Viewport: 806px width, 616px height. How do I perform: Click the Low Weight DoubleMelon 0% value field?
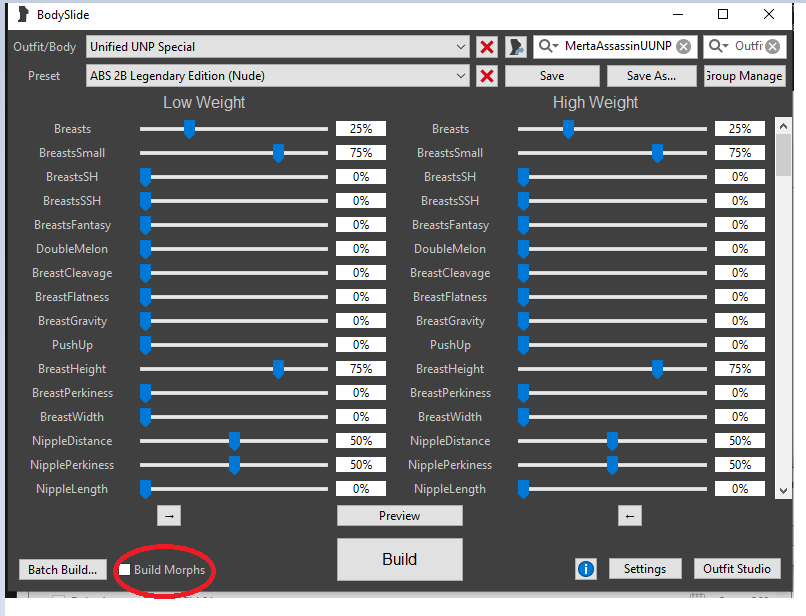361,249
